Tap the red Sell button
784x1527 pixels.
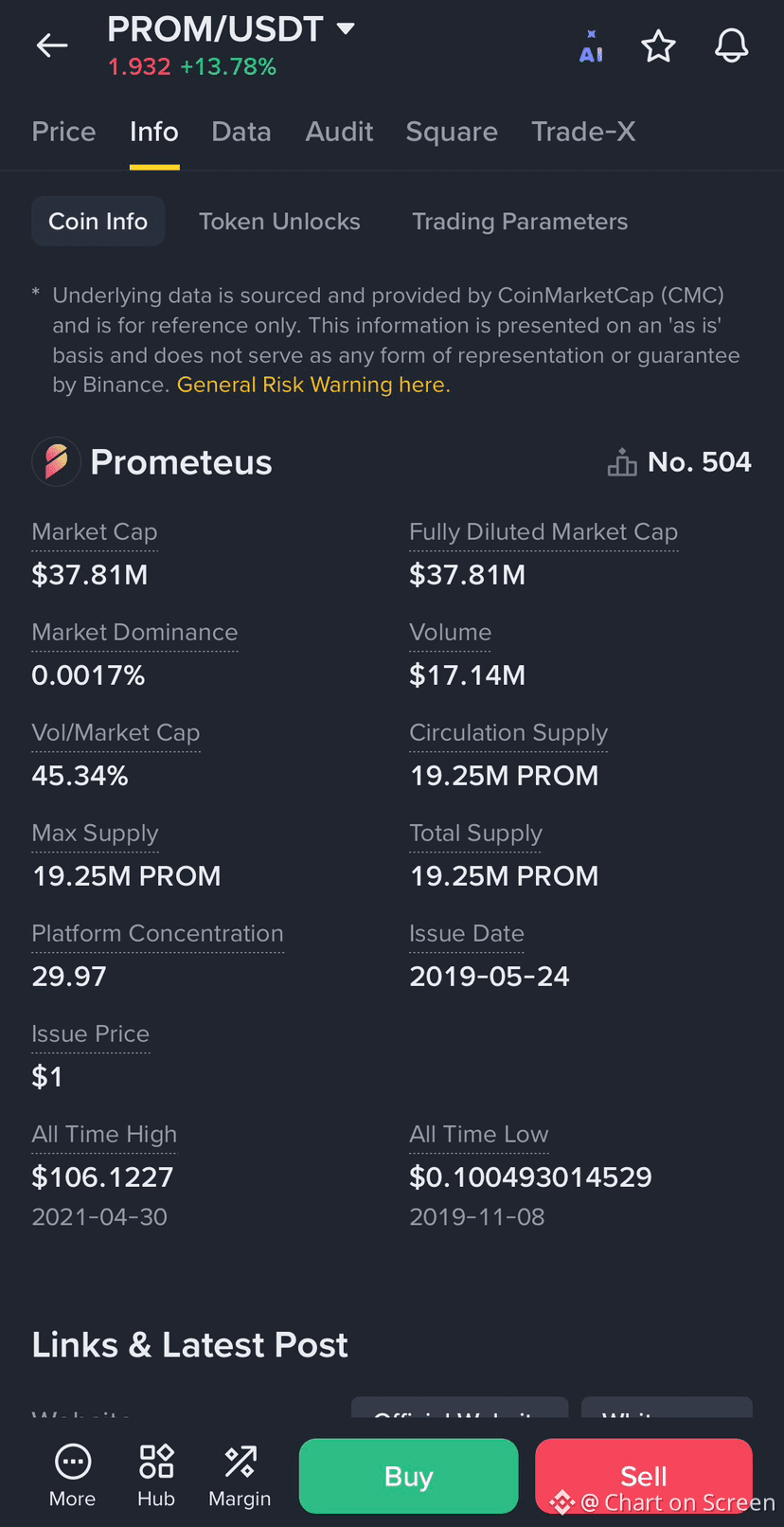coord(644,1476)
